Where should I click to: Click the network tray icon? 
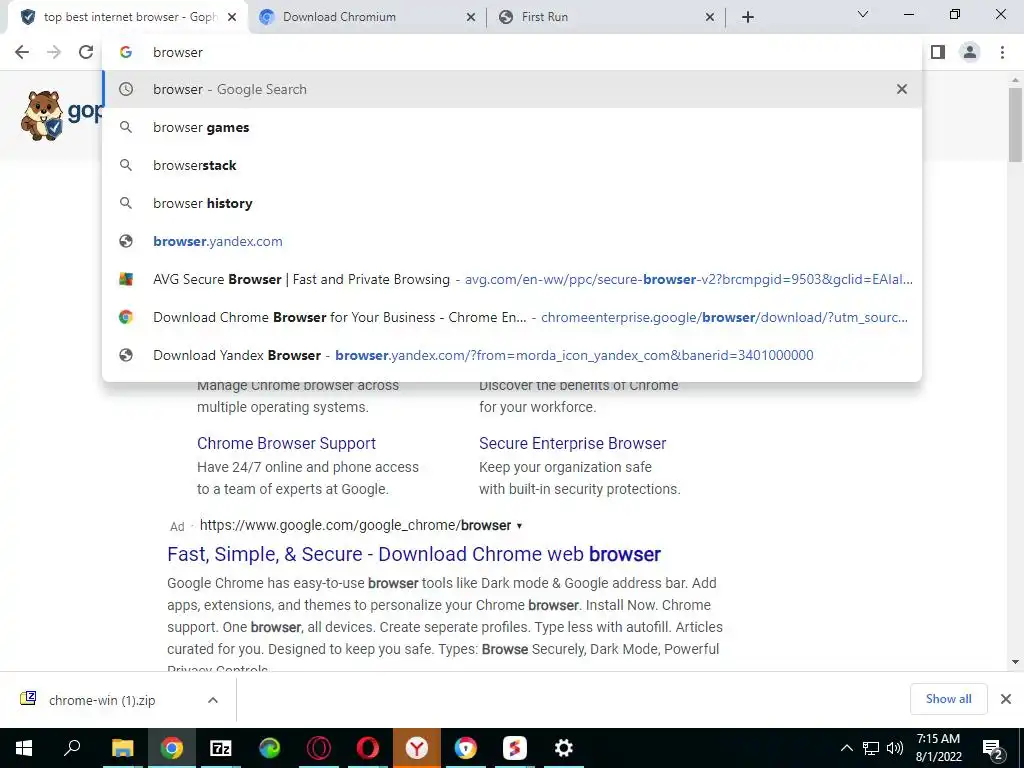(x=871, y=748)
